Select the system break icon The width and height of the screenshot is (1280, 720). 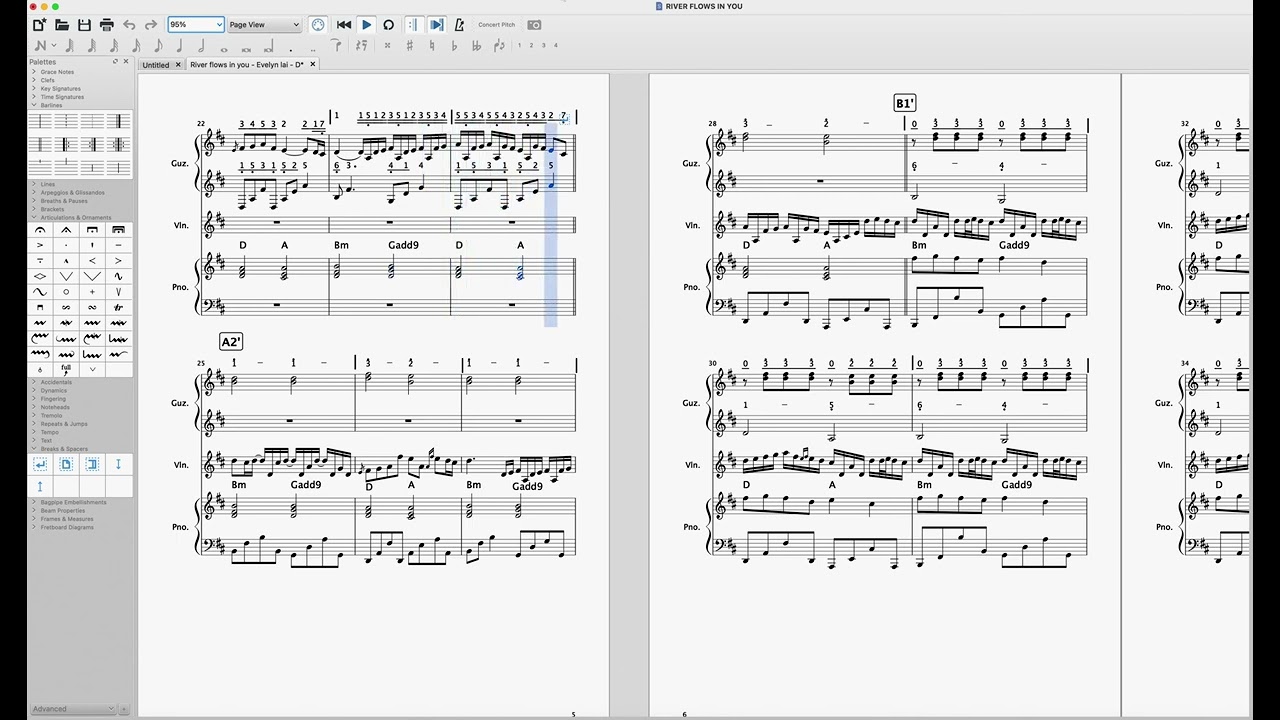40,464
